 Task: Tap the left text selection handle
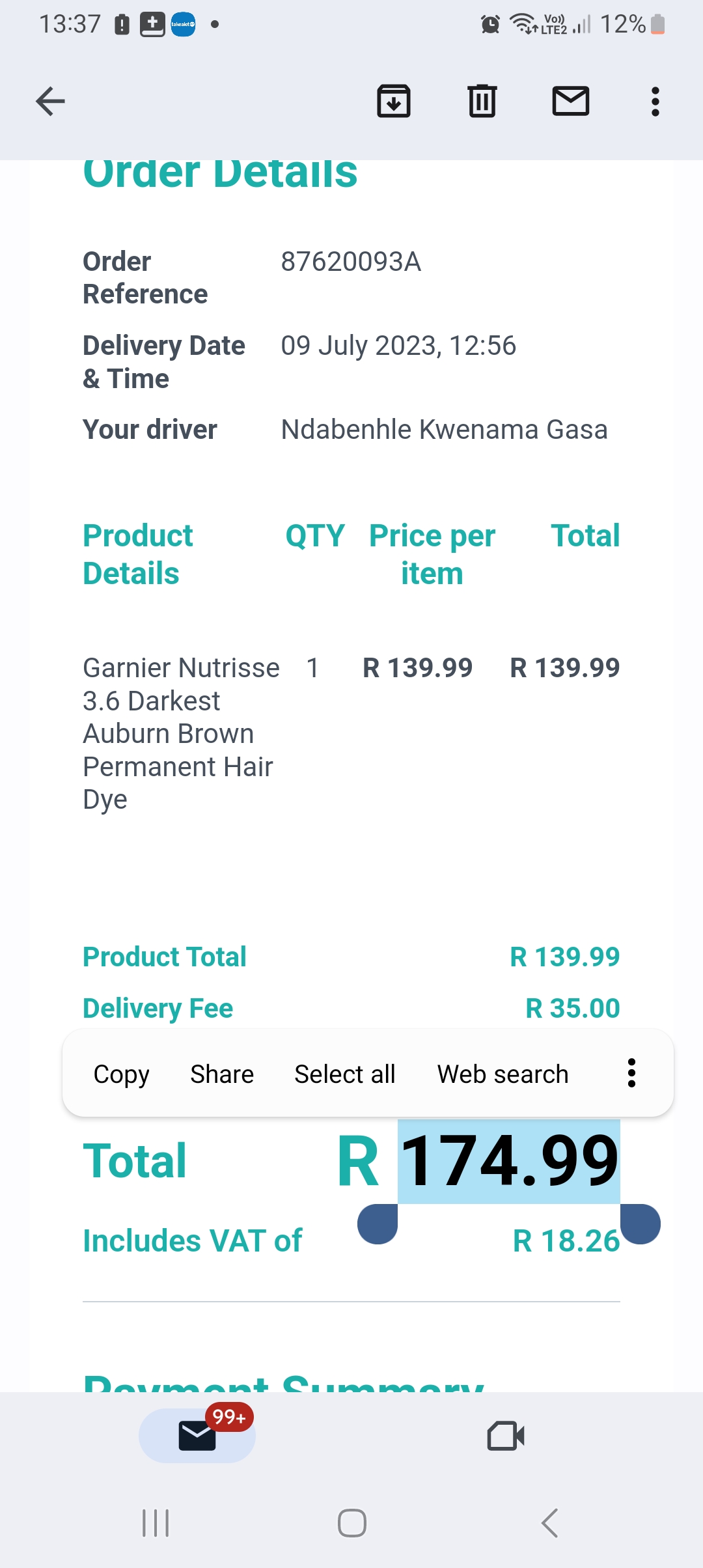[378, 1224]
